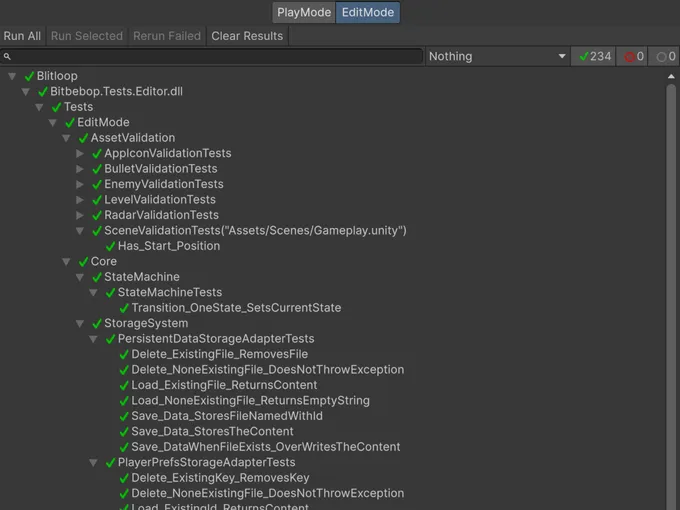Click the green check beside RadarValidationTests
The height and width of the screenshot is (510, 680).
pyautogui.click(x=97, y=215)
